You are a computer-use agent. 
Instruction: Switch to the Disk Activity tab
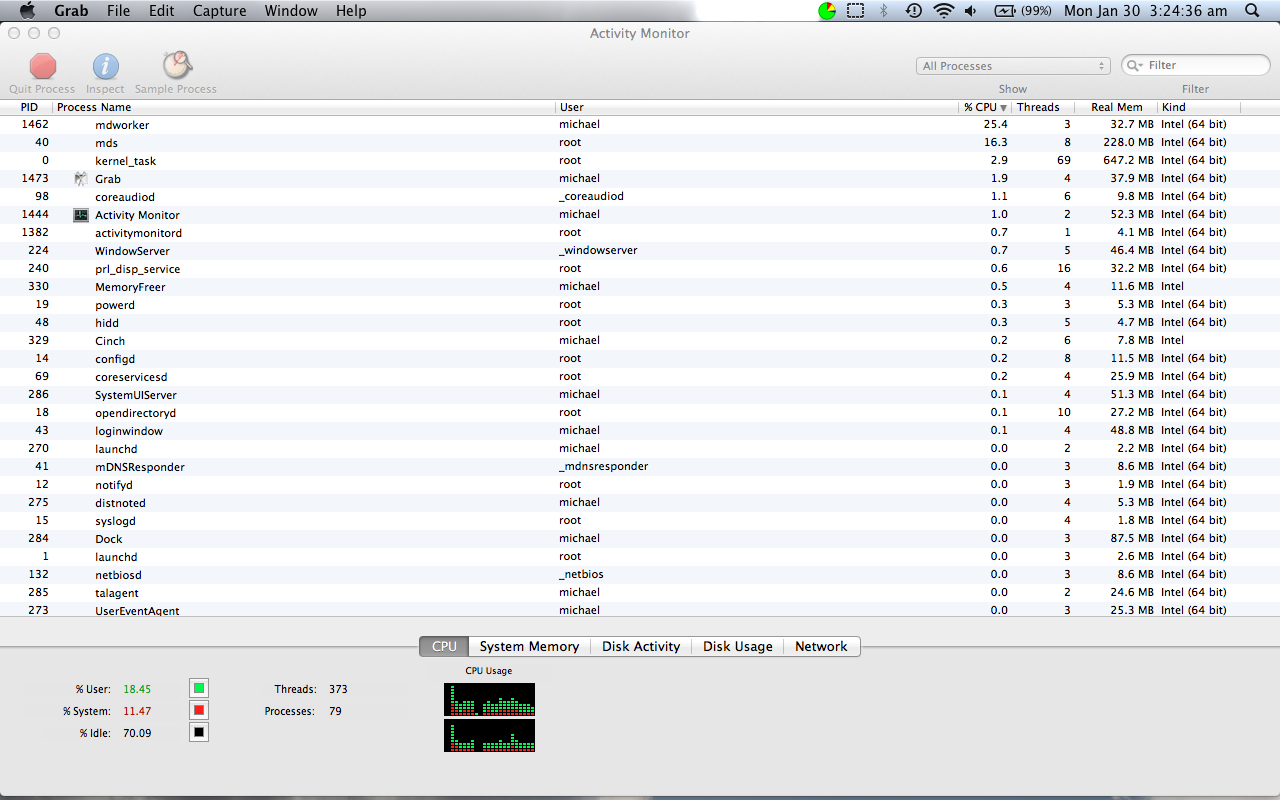coord(641,646)
